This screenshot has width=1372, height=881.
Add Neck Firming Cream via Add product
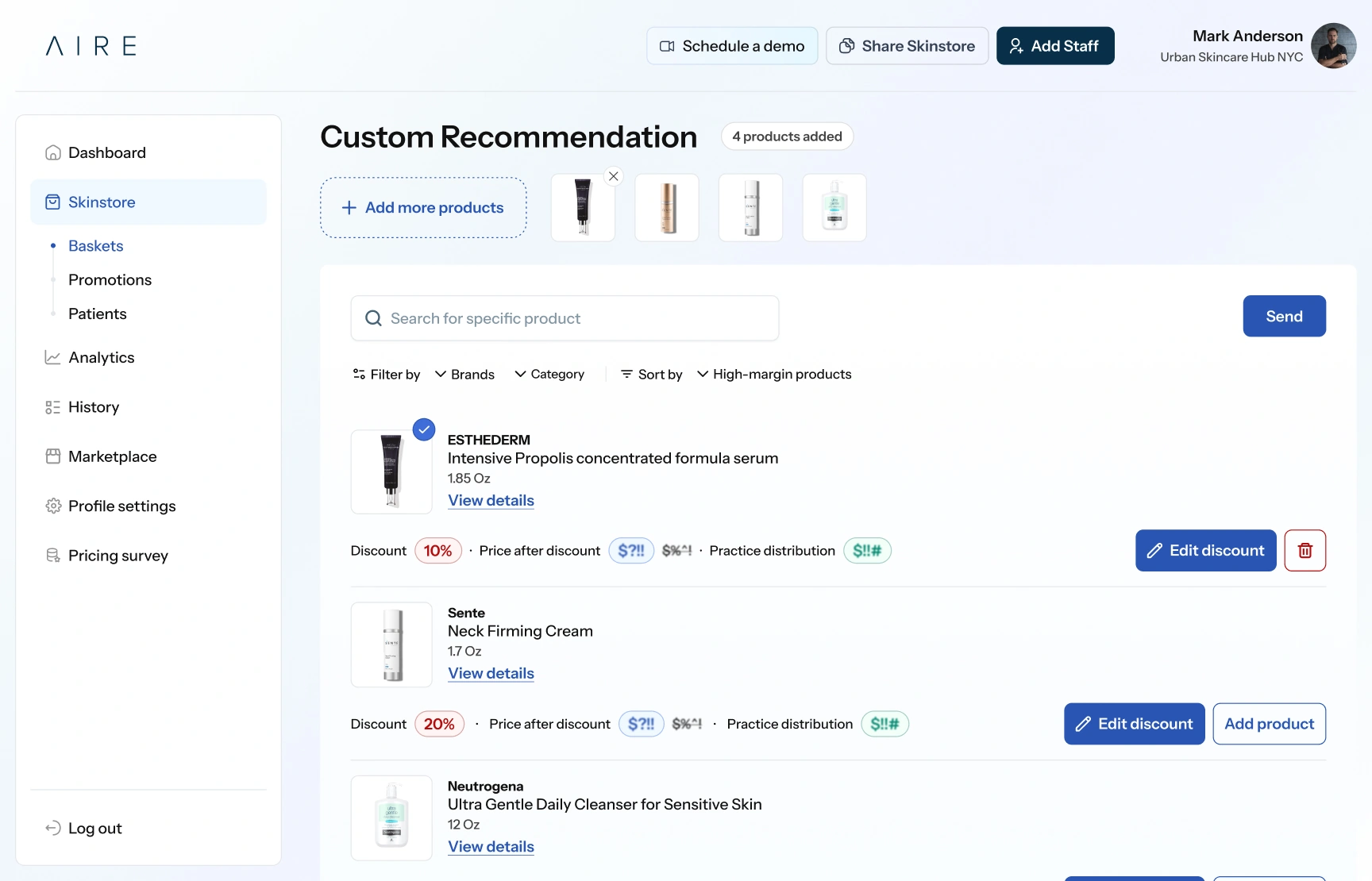(x=1269, y=724)
